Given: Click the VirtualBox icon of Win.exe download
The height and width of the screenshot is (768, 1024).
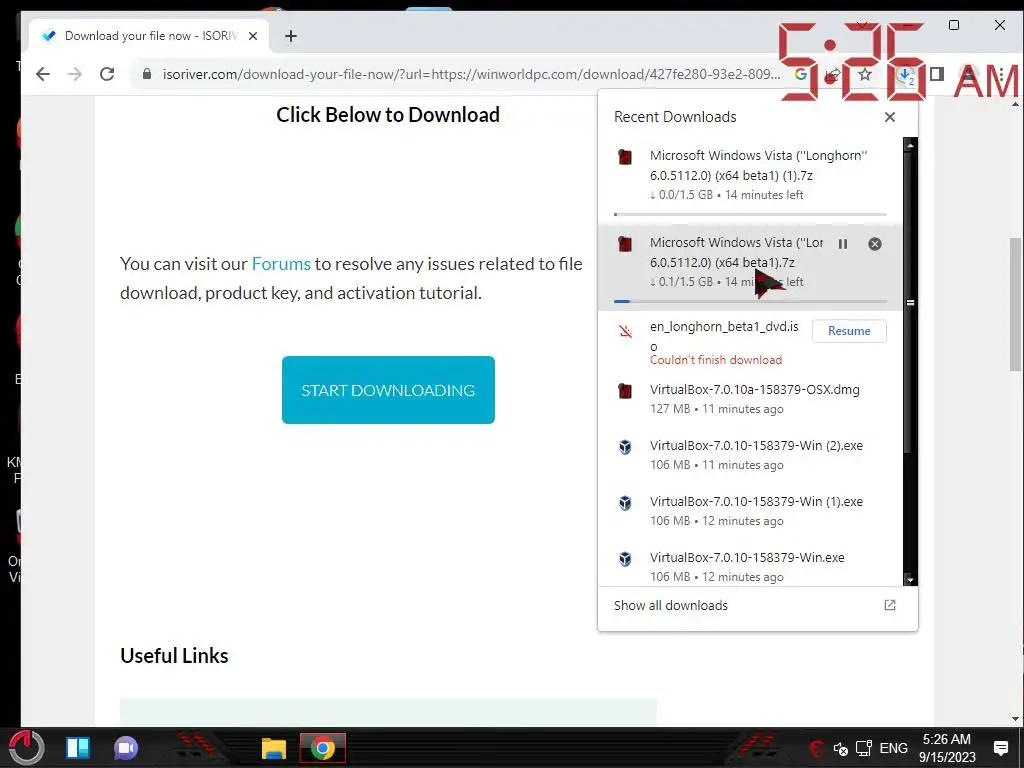Looking at the screenshot, I should (x=625, y=559).
